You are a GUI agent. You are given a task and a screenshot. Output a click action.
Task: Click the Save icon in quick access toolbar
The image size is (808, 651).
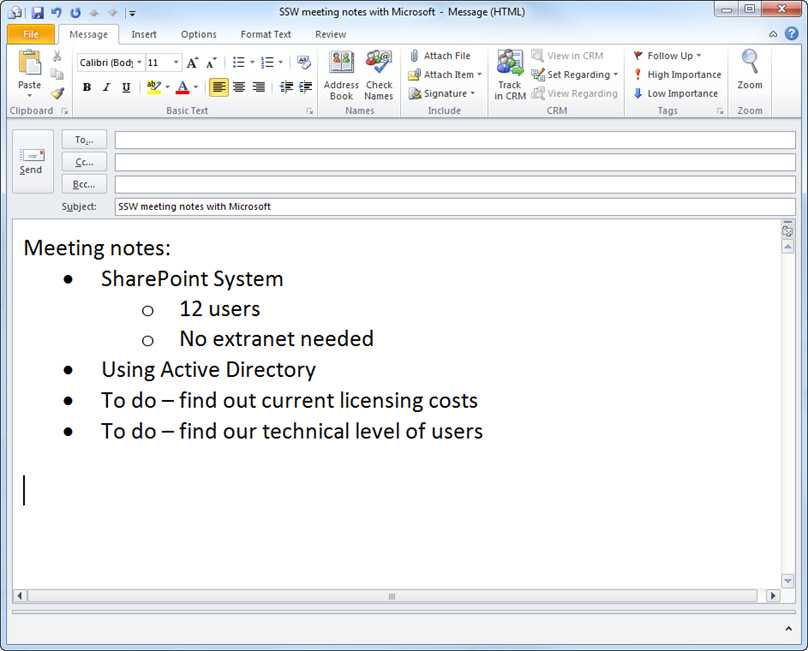tap(37, 13)
